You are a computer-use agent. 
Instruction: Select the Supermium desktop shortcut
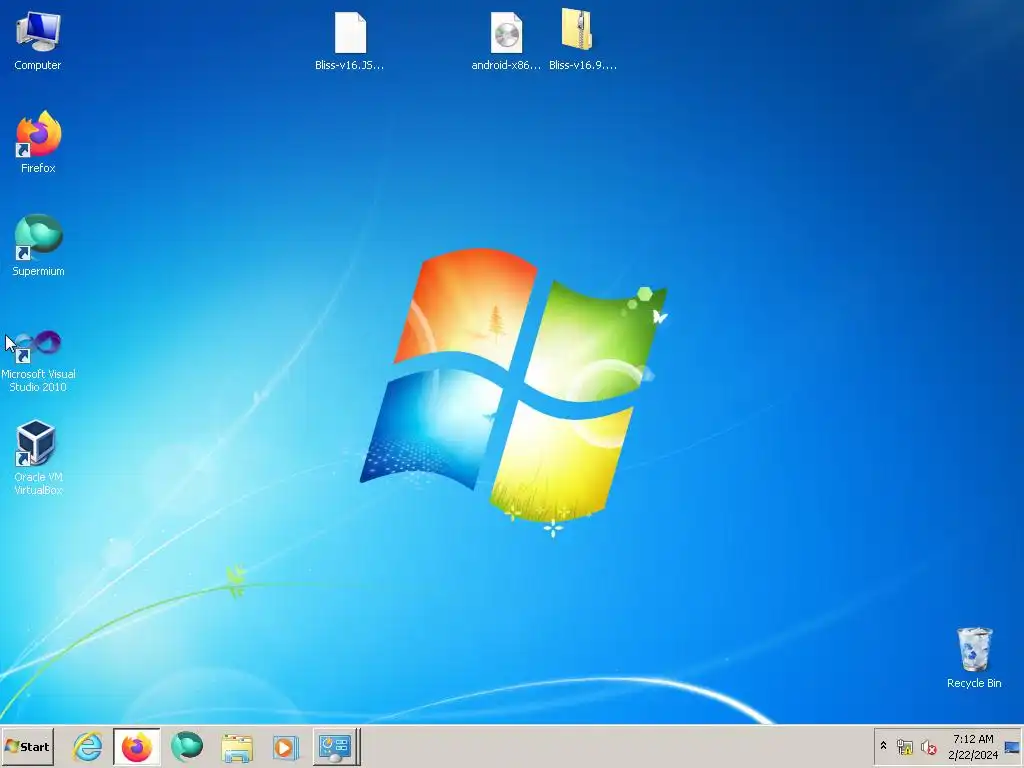[x=38, y=245]
